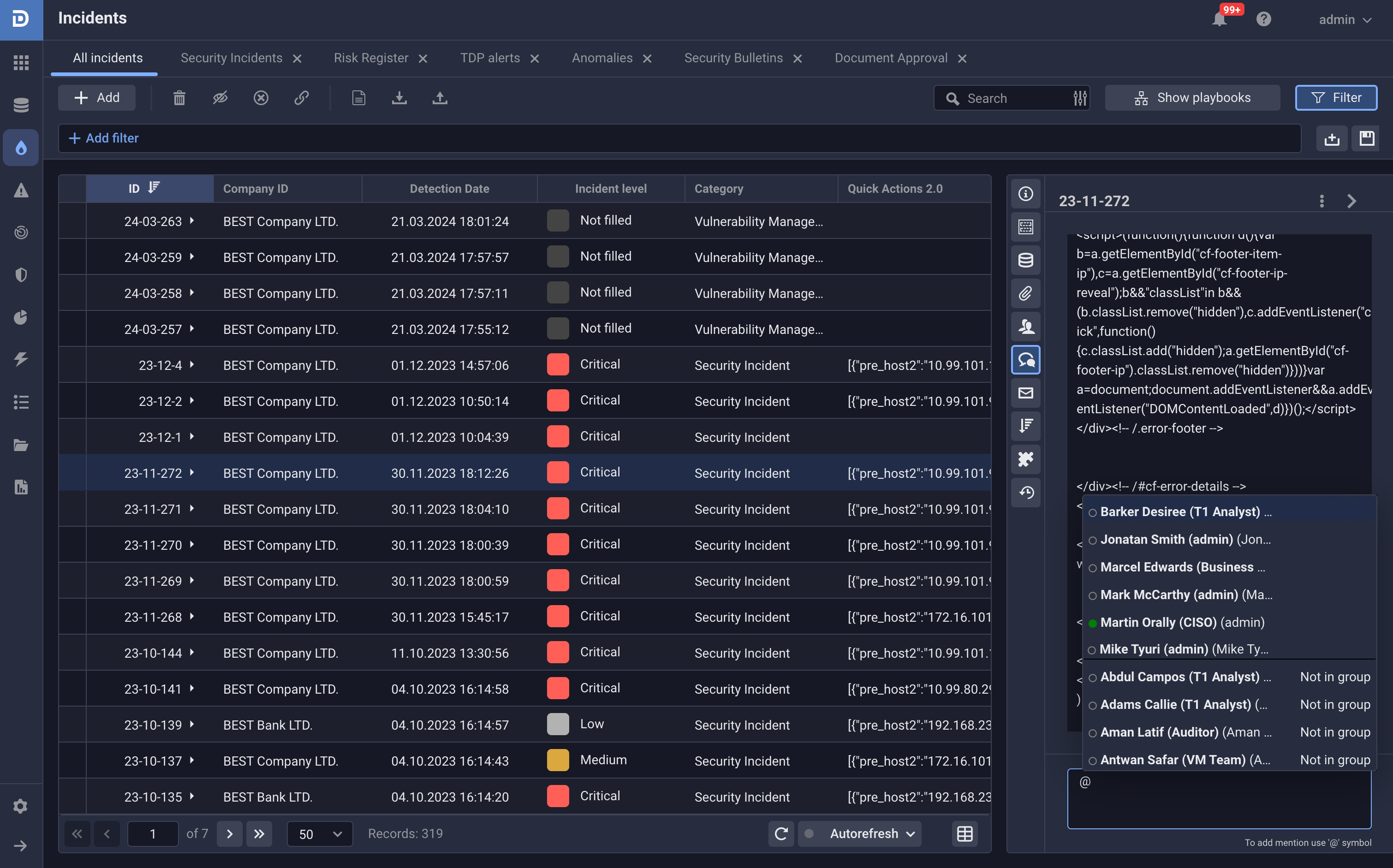Click the crossed-eye hide icon in toolbar

point(220,98)
